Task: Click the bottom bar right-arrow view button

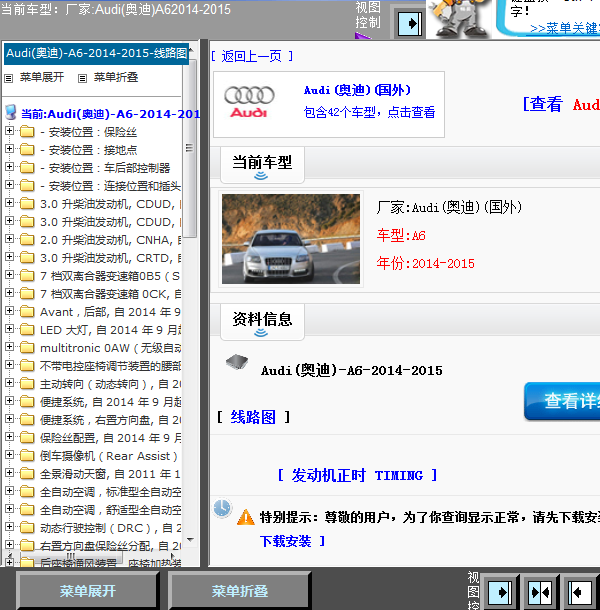Action: [500, 592]
